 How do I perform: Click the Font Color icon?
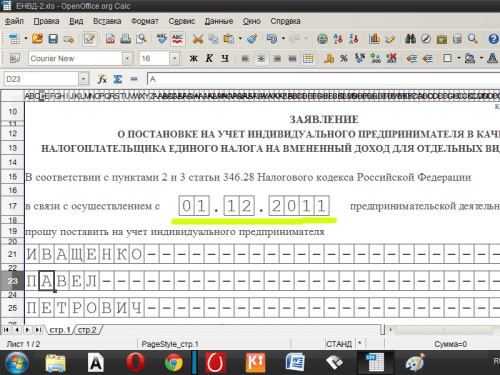tap(492, 59)
